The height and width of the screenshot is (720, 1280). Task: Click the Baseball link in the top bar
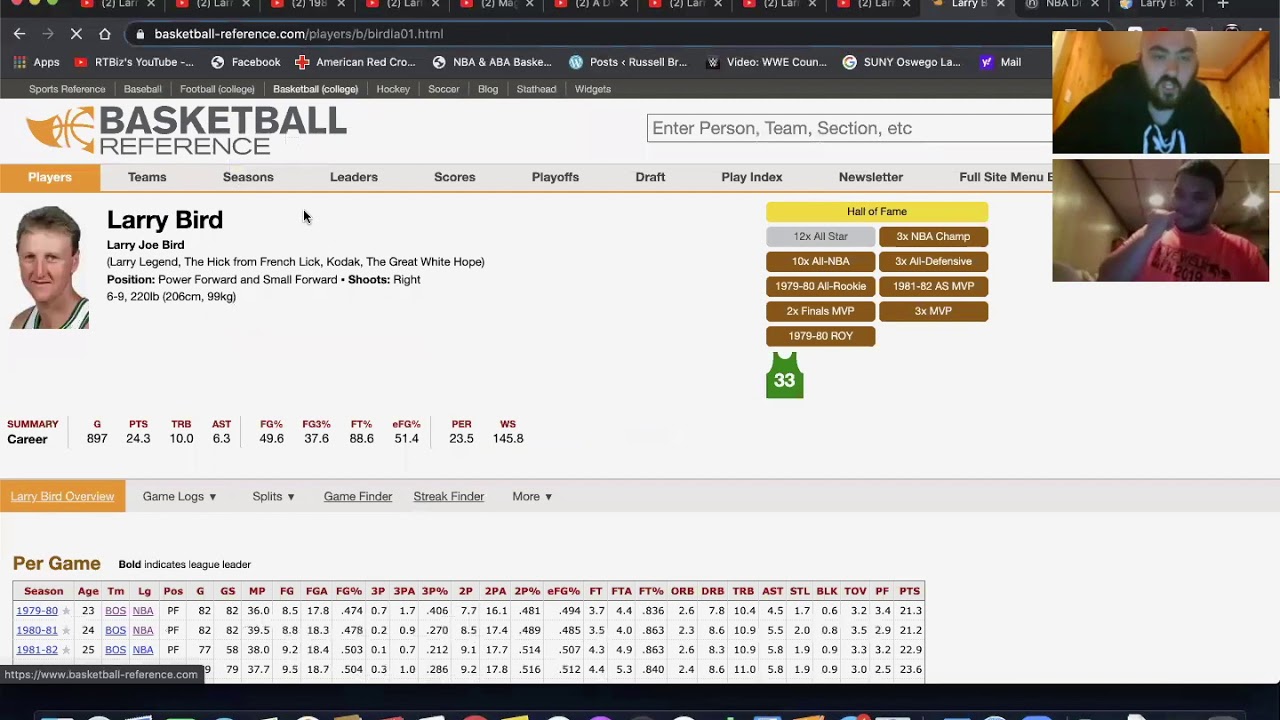click(x=142, y=89)
